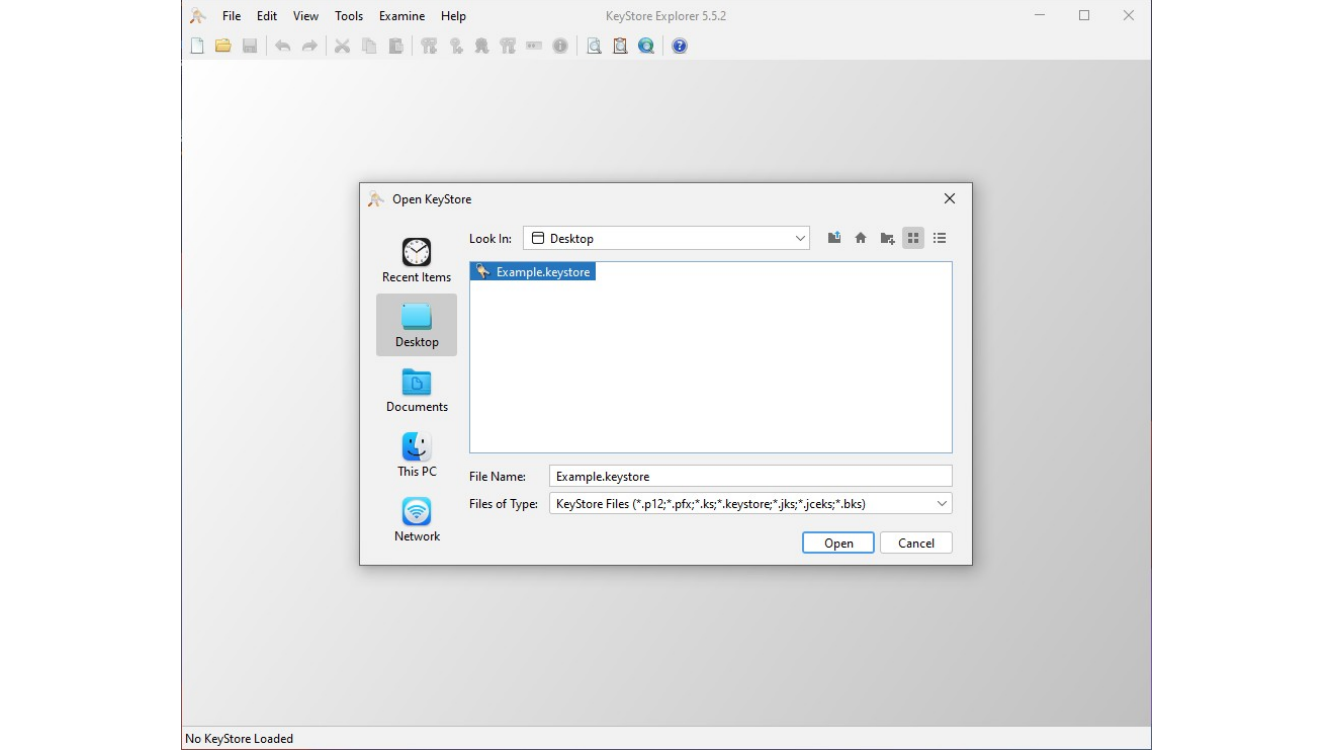This screenshot has height=750, width=1334.
Task: Open the Tools menu
Action: [x=349, y=16]
